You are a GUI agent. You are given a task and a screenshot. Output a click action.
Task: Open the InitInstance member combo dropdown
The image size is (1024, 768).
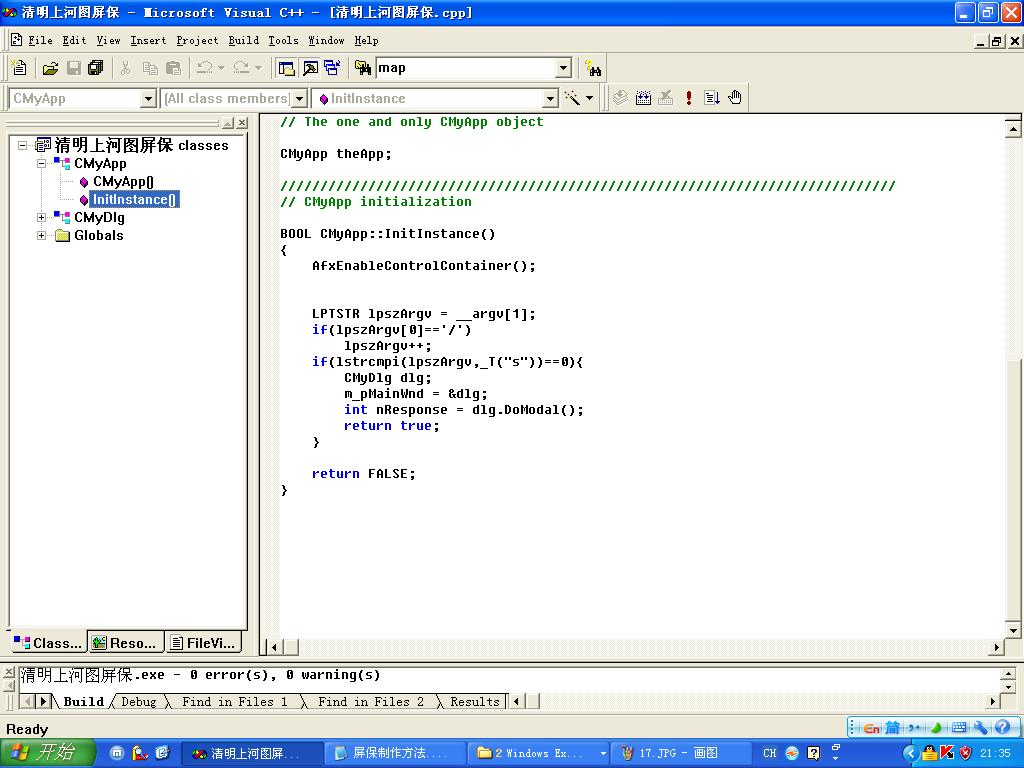point(551,99)
